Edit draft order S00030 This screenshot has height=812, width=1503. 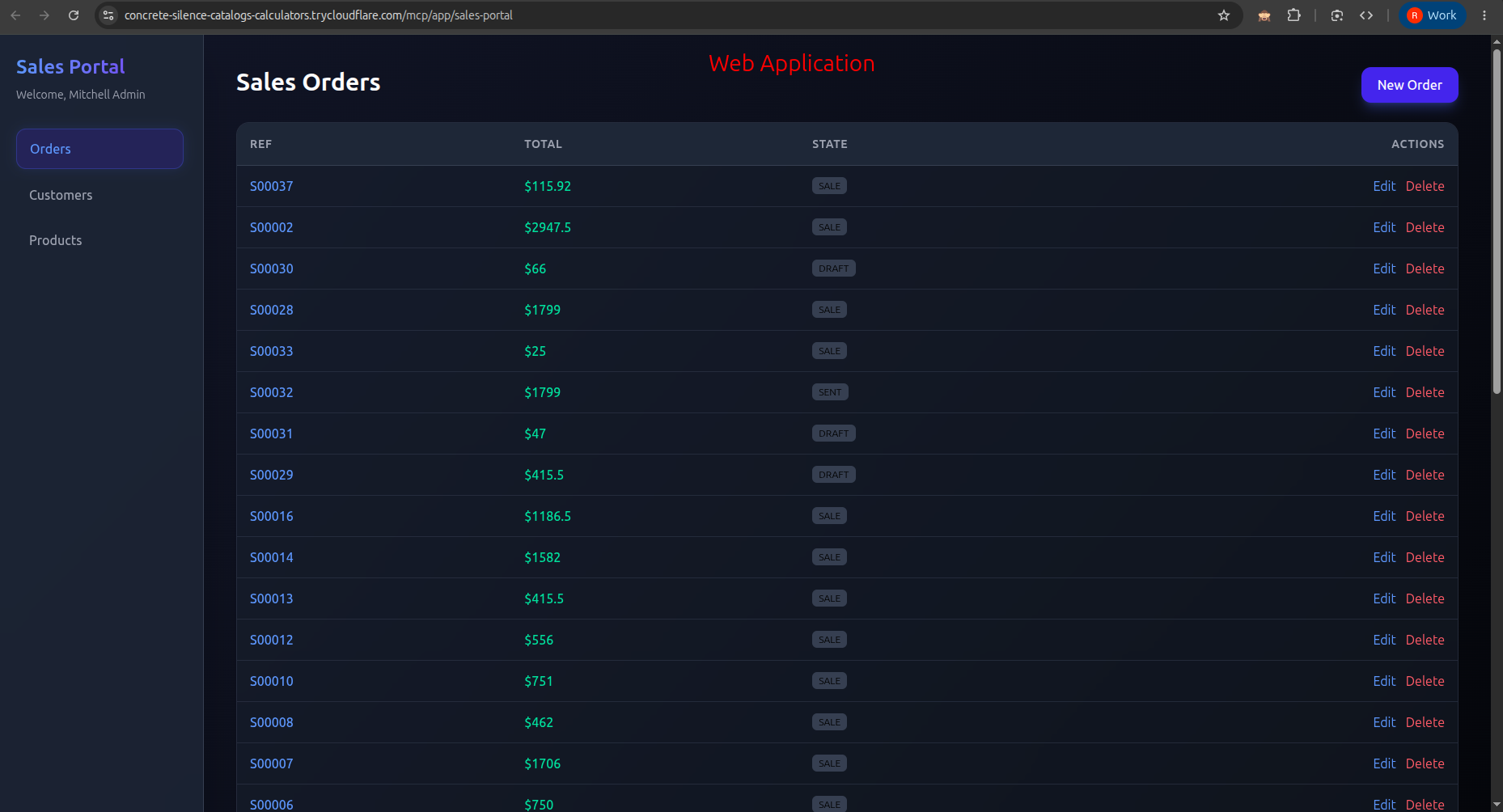click(1384, 269)
